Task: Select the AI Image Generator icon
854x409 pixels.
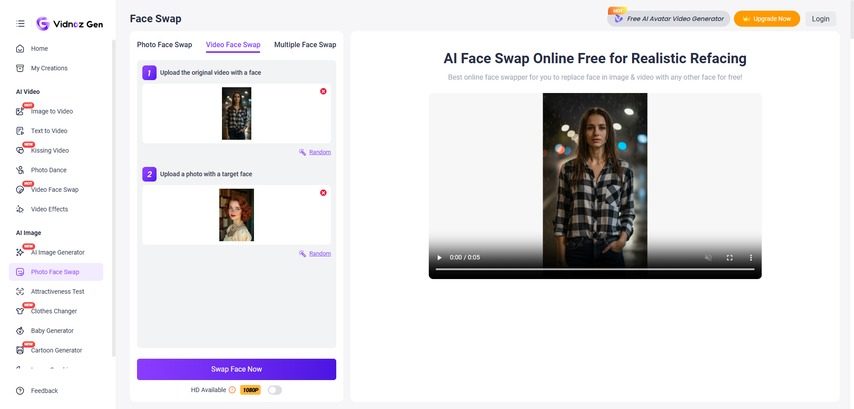Action: tap(20, 252)
